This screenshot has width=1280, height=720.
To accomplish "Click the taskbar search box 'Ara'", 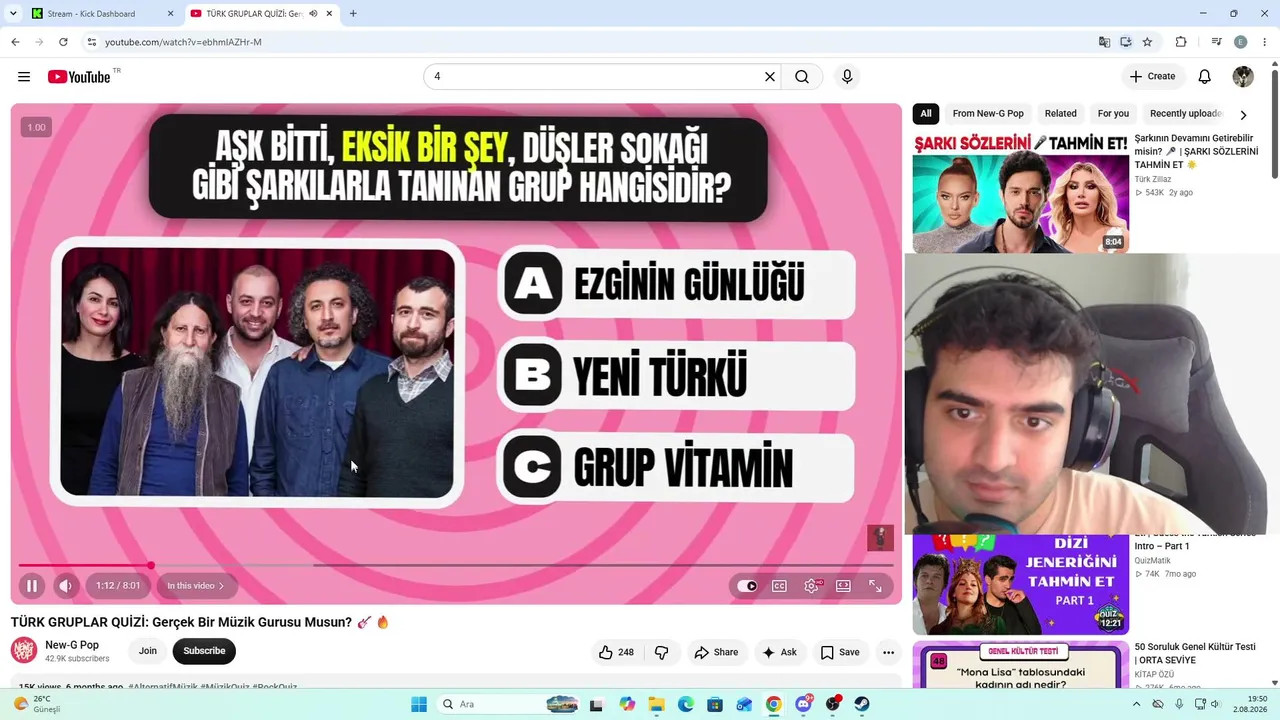I will [511, 704].
